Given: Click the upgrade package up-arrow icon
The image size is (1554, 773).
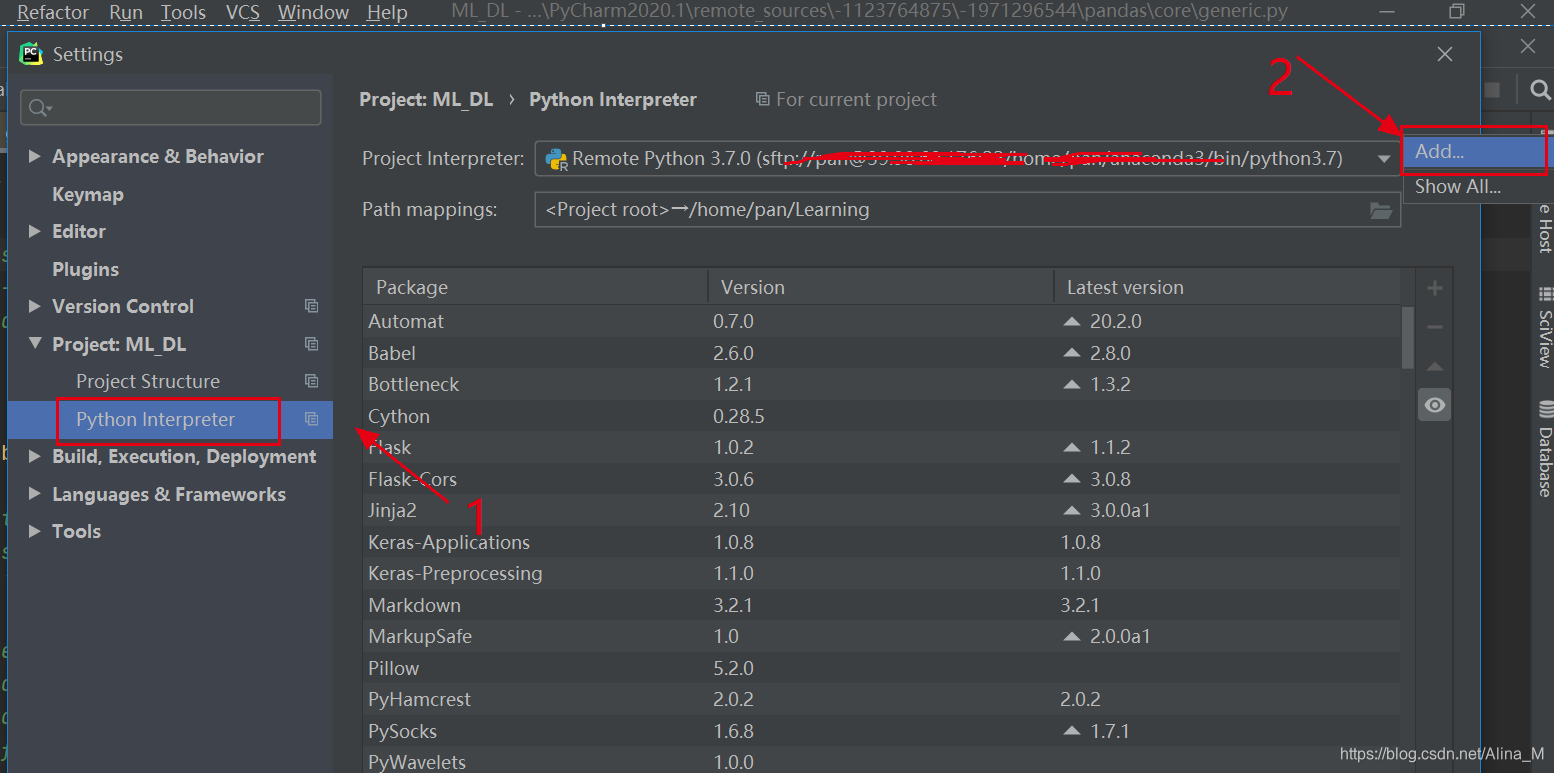Looking at the screenshot, I should tap(1435, 366).
